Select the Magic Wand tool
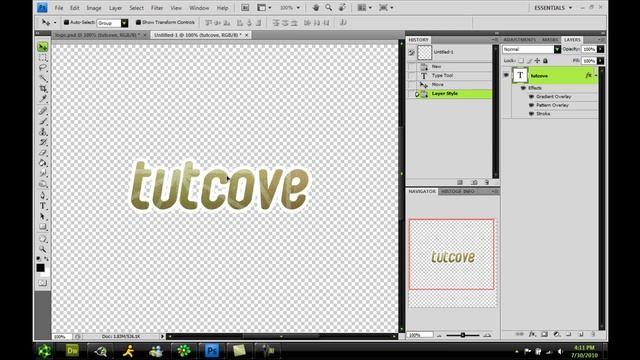Viewport: 640px width, 360px height. (x=42, y=78)
